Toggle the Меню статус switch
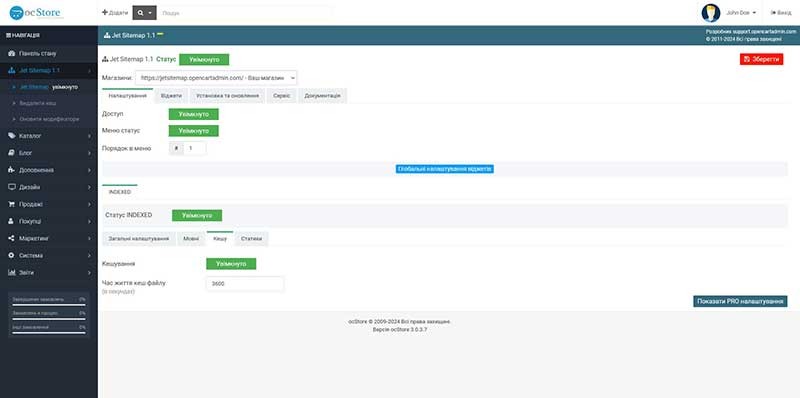Image resolution: width=800 pixels, height=398 pixels. (193, 131)
